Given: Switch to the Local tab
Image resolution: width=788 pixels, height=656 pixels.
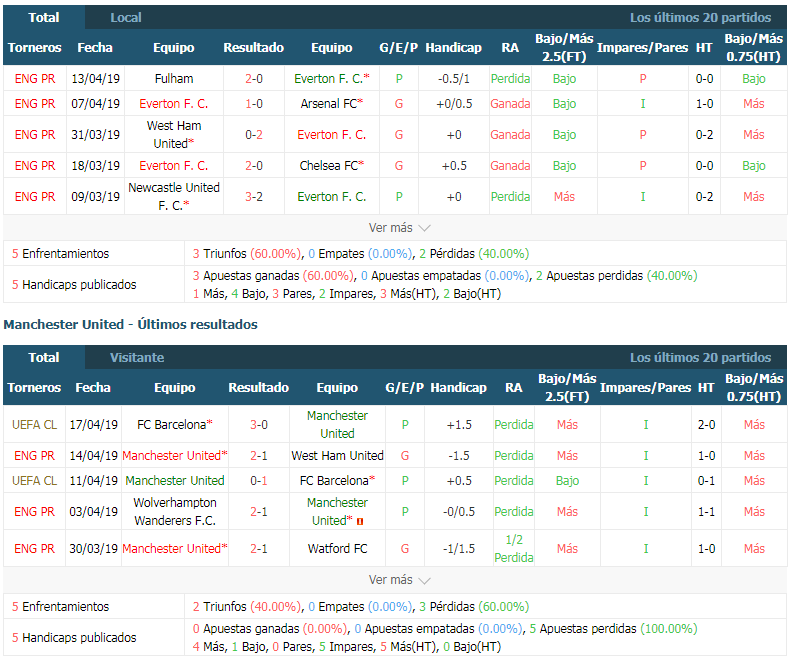Looking at the screenshot, I should coord(126,18).
